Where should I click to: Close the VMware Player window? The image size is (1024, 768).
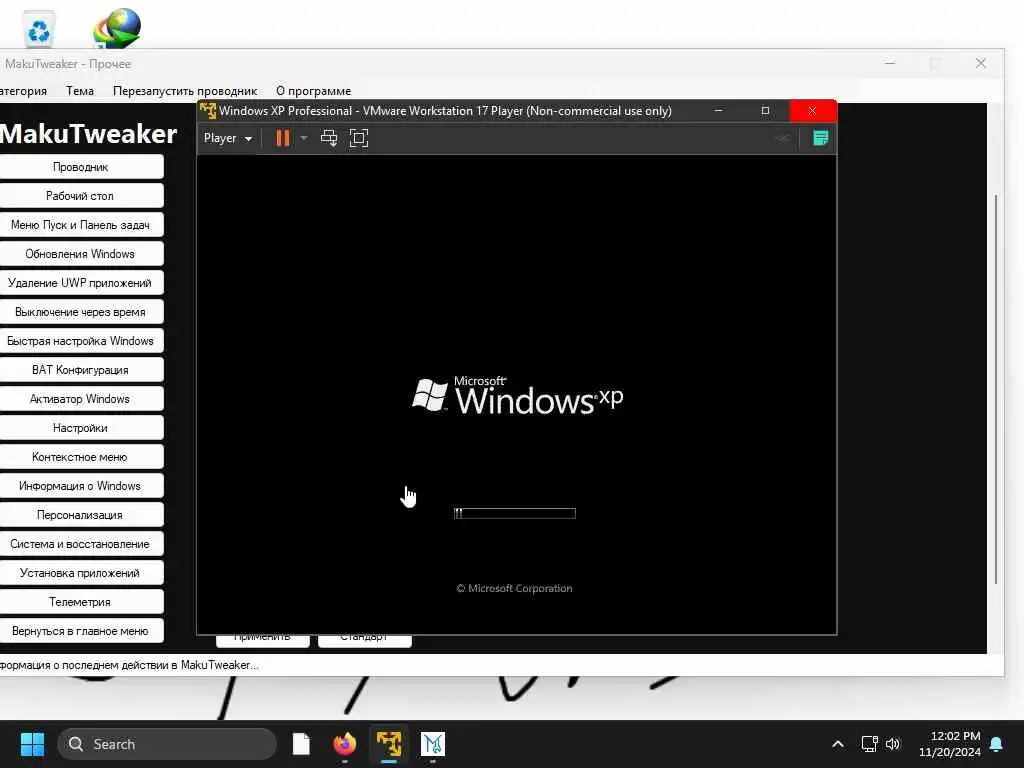812,110
